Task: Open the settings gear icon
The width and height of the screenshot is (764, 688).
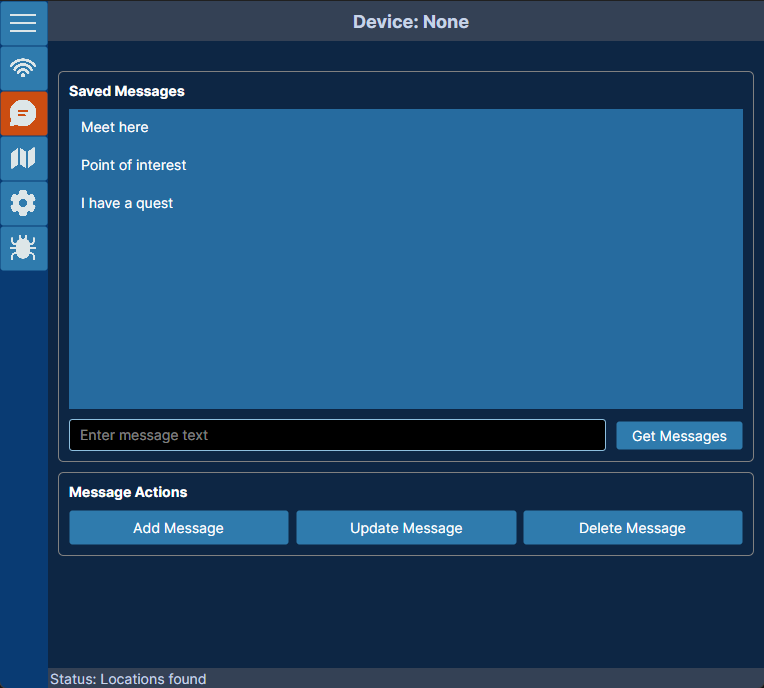Action: click(x=23, y=203)
